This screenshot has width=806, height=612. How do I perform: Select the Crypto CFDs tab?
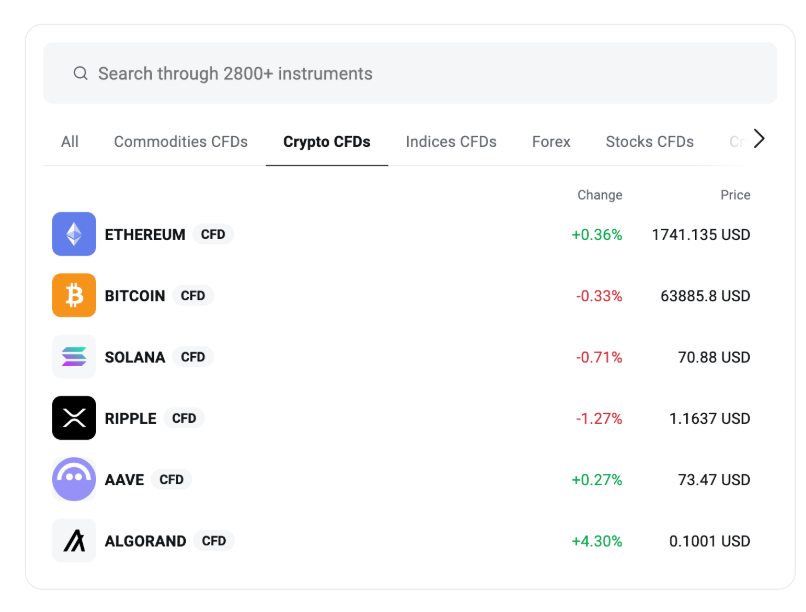point(326,141)
